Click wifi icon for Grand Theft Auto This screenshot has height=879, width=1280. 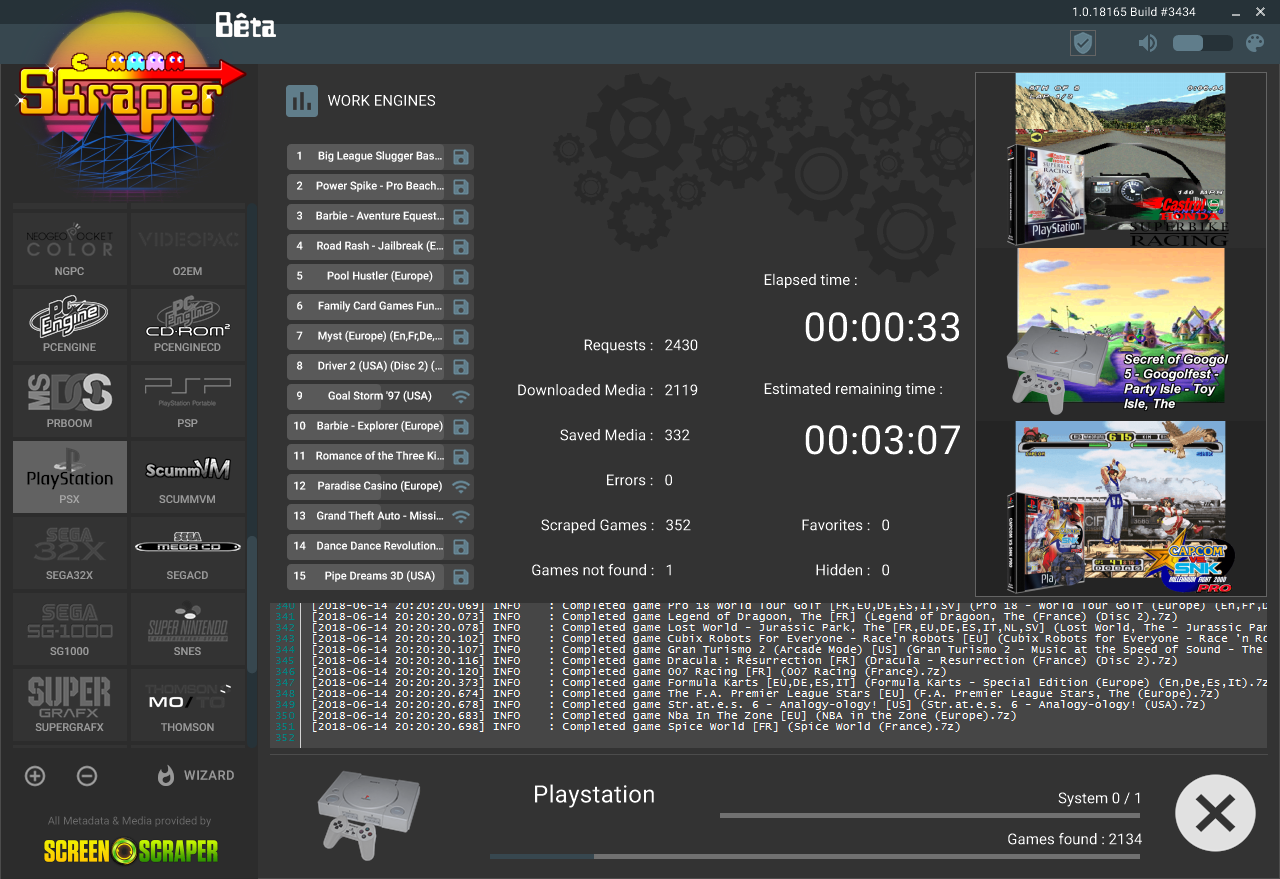click(460, 517)
